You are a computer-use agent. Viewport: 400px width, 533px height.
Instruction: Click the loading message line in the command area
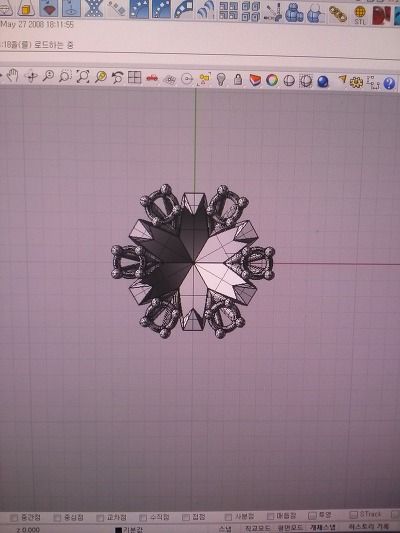[x=37, y=45]
